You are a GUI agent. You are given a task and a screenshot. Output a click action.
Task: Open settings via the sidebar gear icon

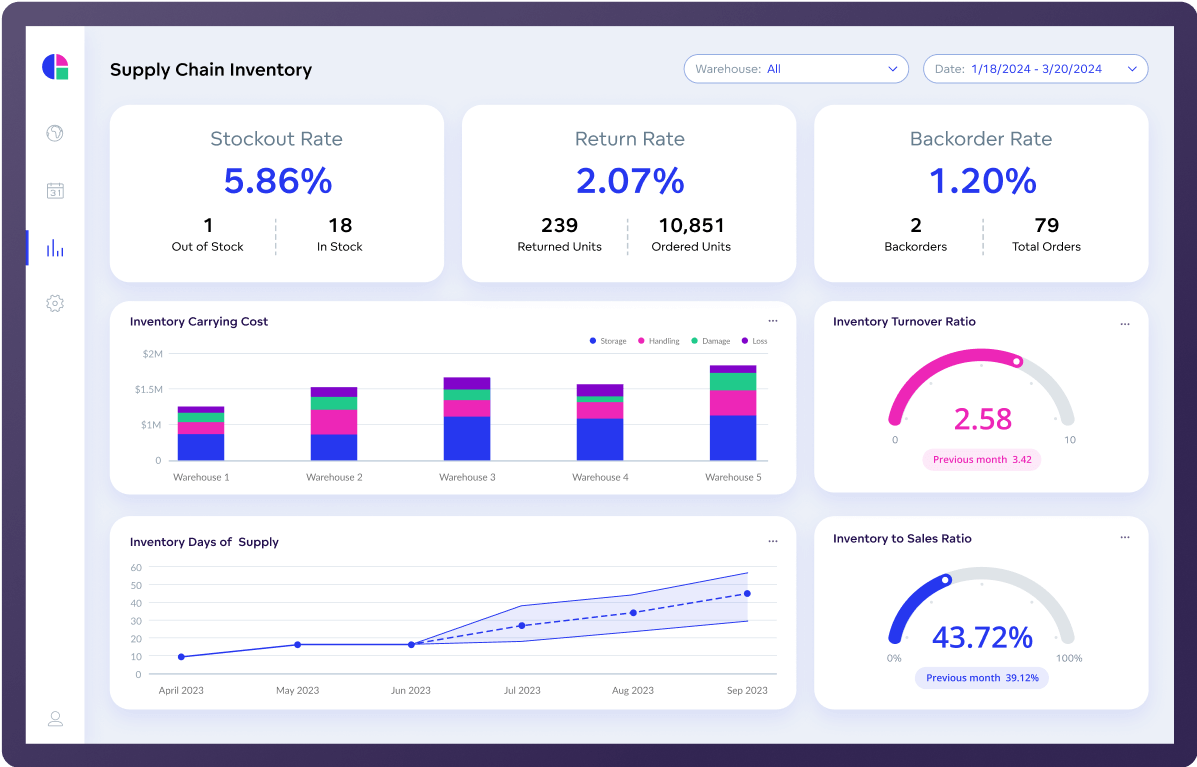click(55, 303)
